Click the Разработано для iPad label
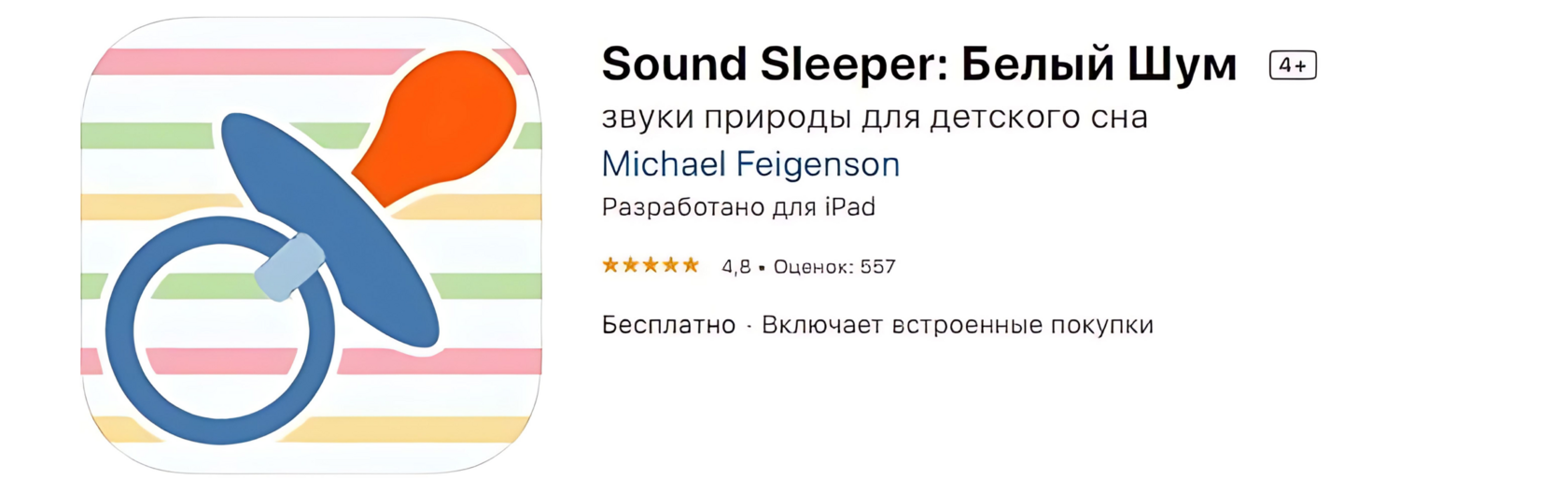1568x493 pixels. [x=738, y=207]
